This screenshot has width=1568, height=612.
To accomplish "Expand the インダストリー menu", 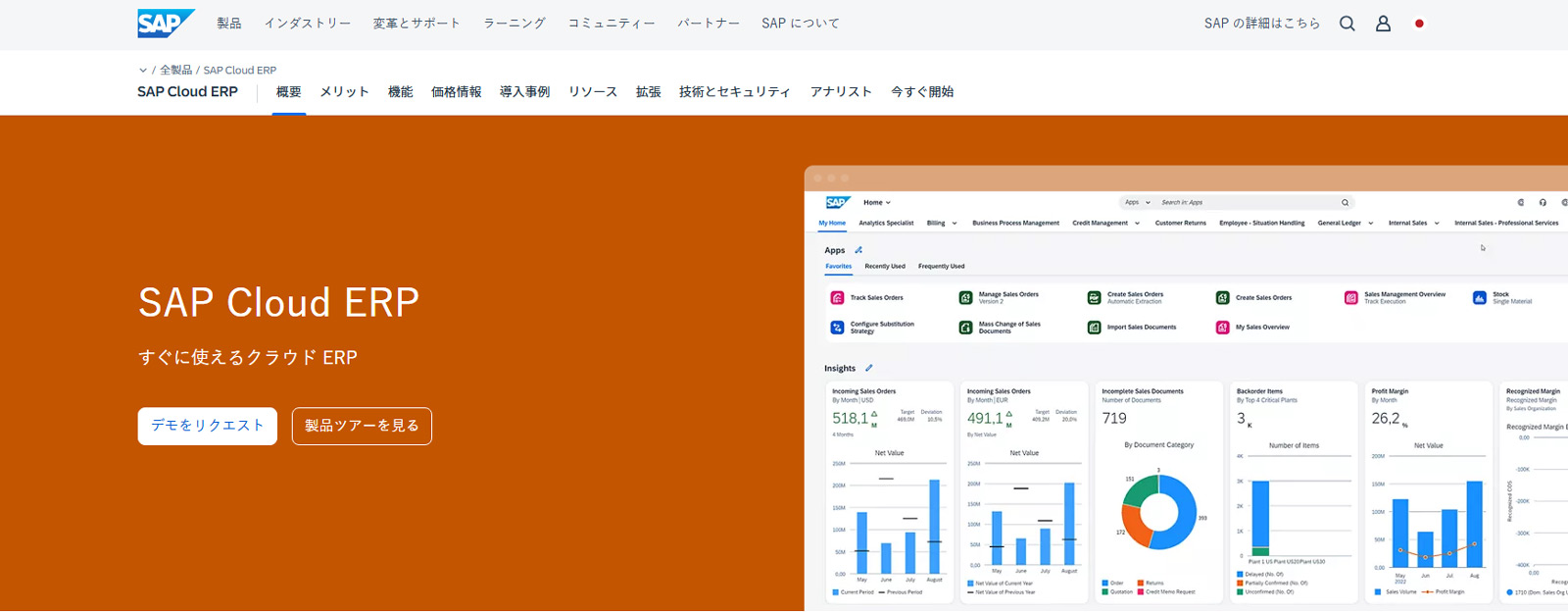I will 307,24.
